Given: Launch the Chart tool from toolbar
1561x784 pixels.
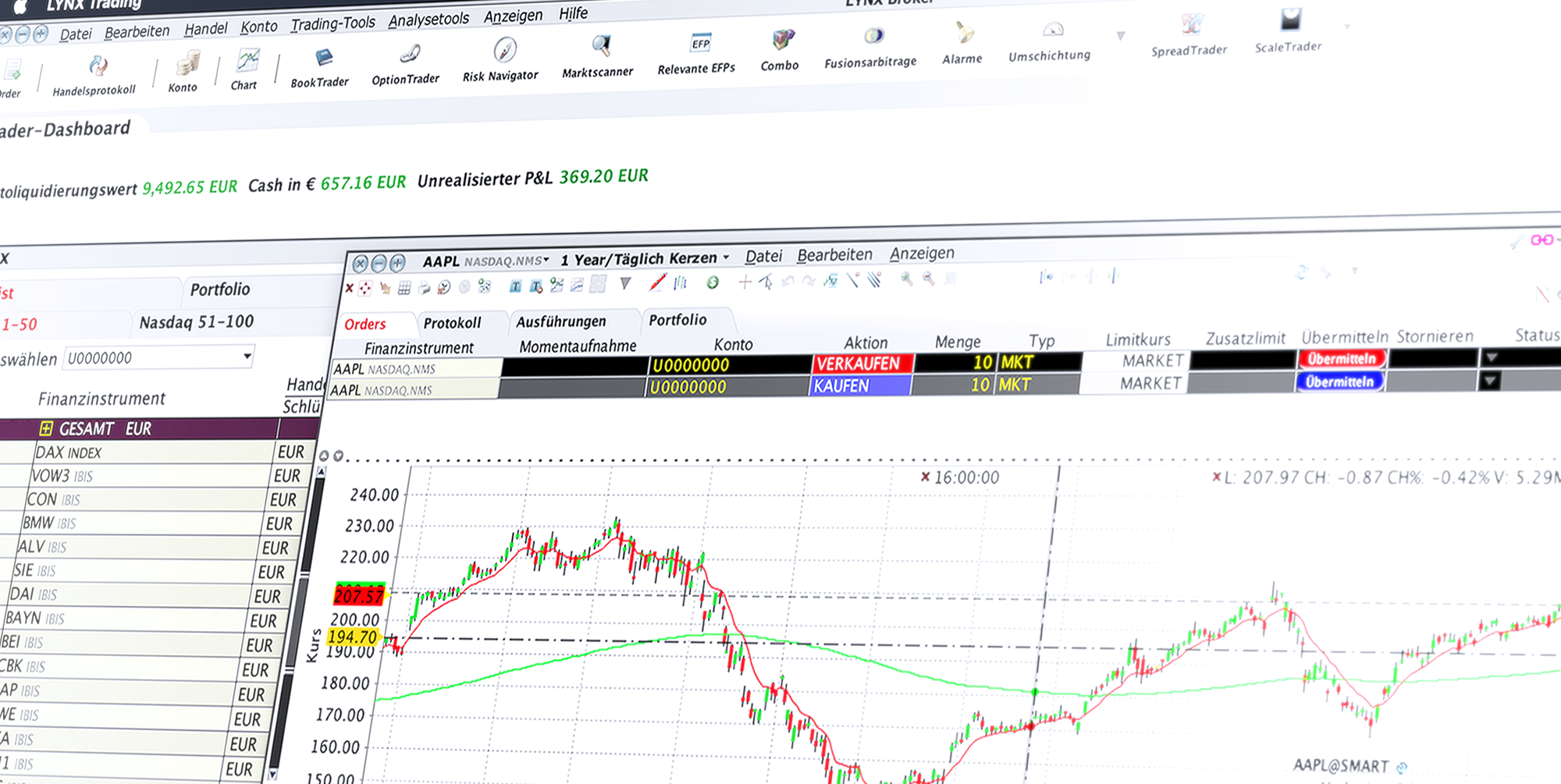Looking at the screenshot, I should coord(246,69).
